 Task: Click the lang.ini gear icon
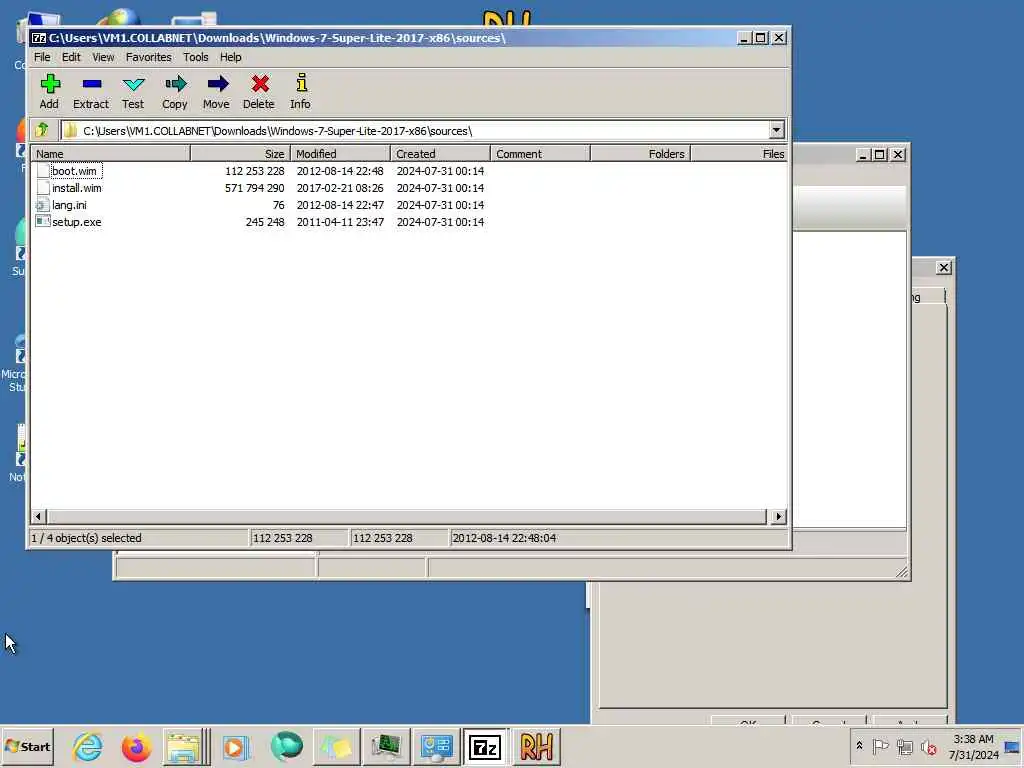pyautogui.click(x=43, y=205)
